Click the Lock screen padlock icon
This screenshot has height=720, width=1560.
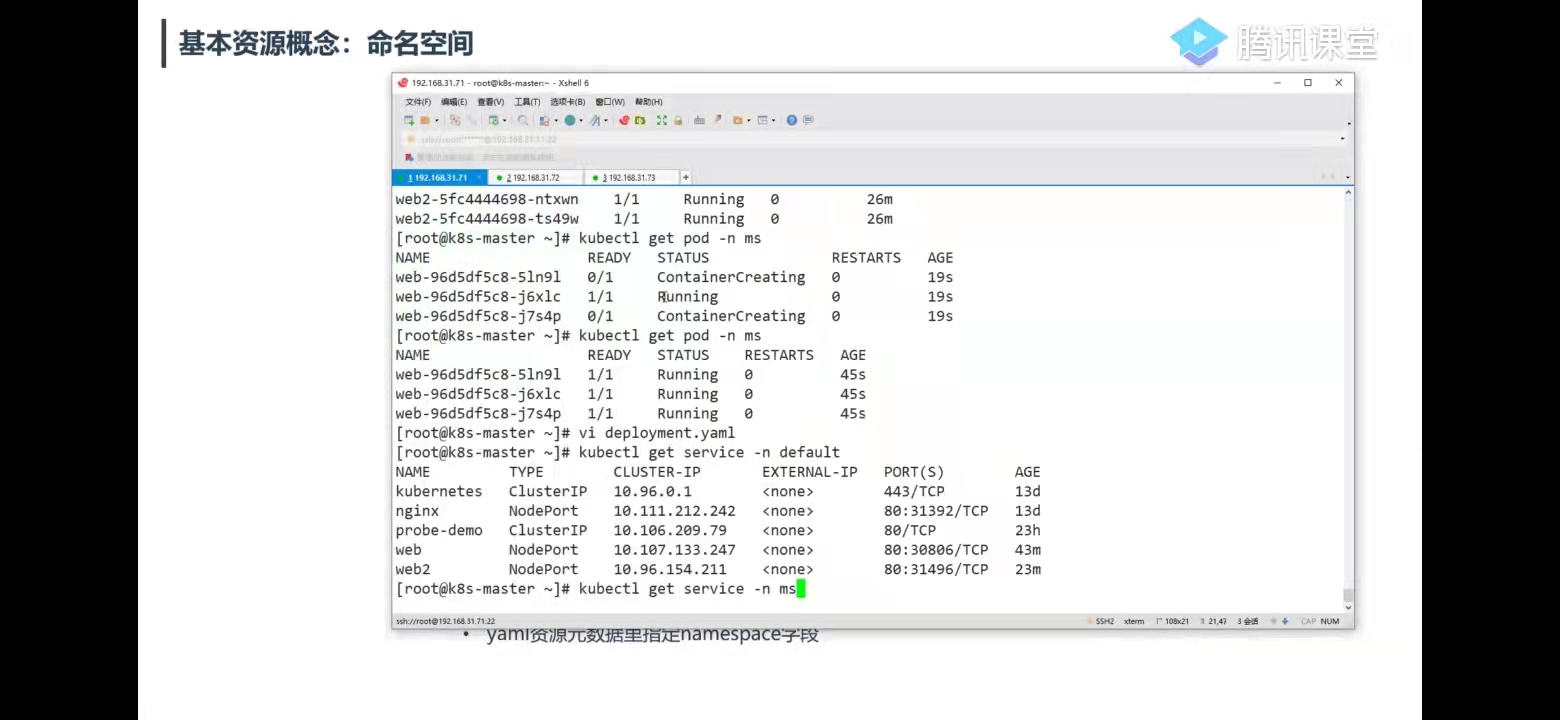(678, 120)
